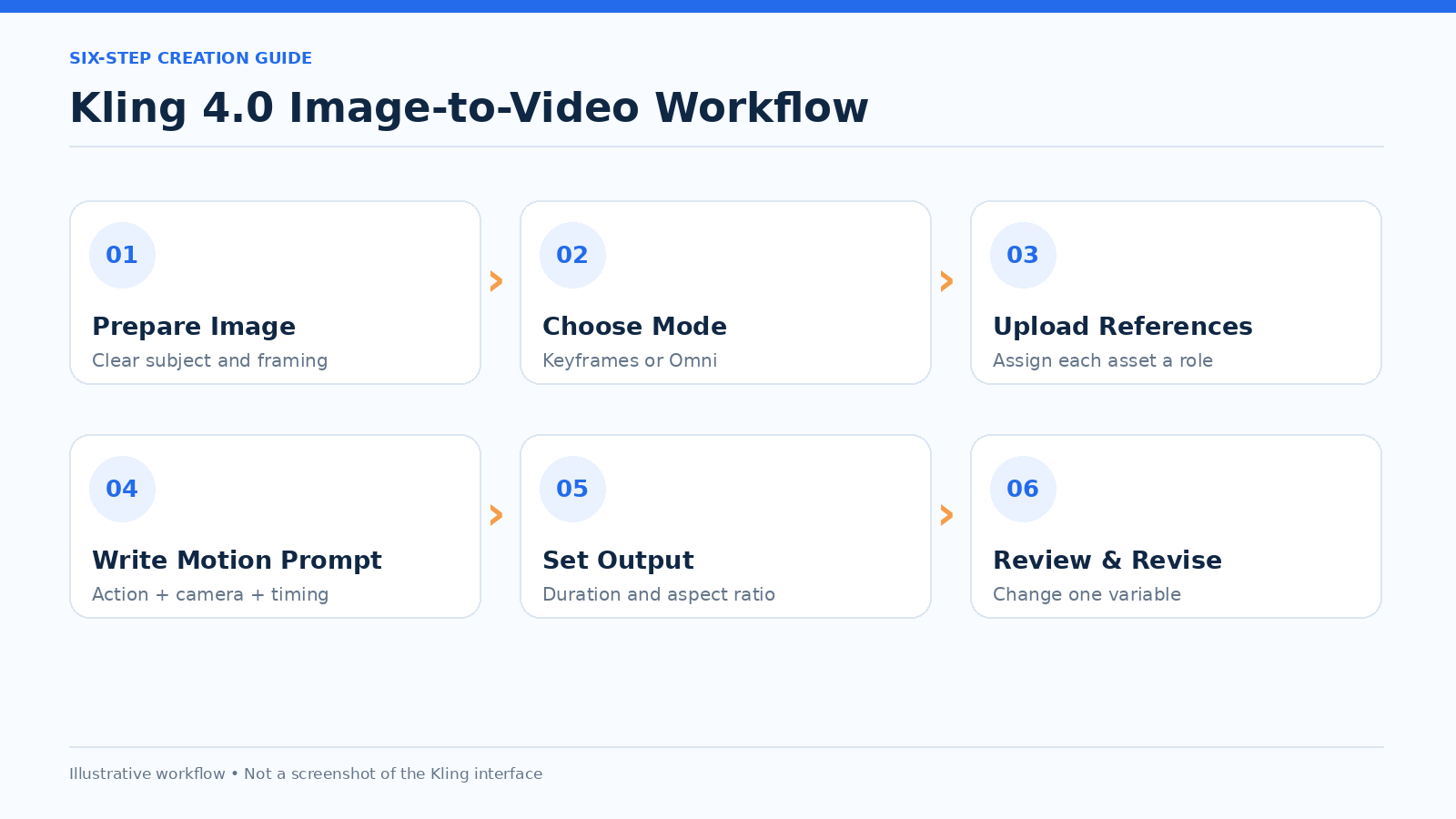Image resolution: width=1456 pixels, height=819 pixels.
Task: Select the "Upload References" step title
Action: pyautogui.click(x=1123, y=327)
